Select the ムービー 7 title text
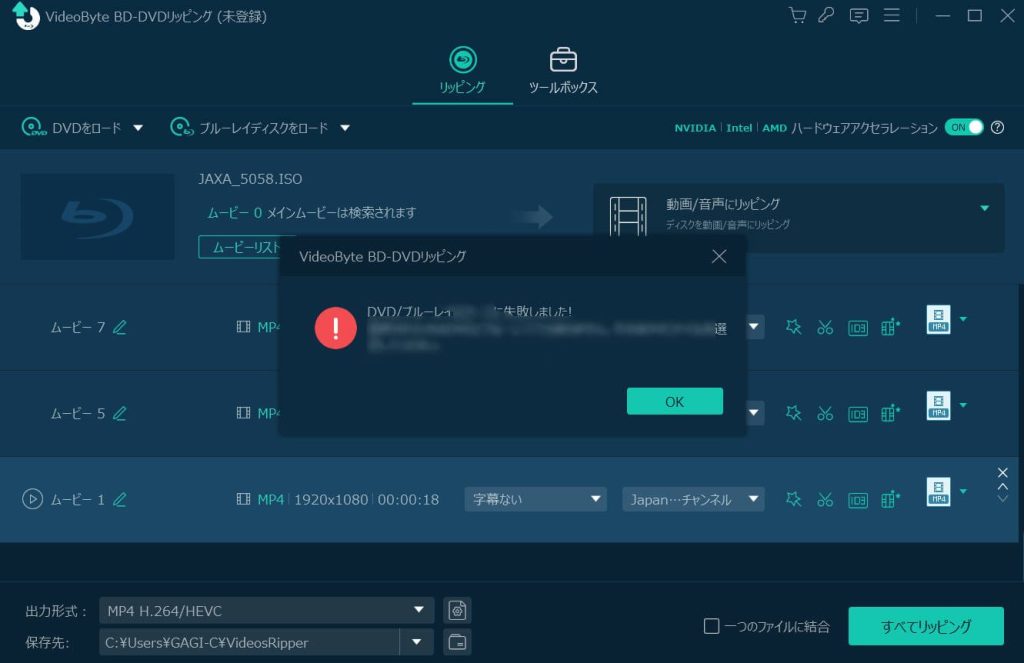This screenshot has height=663, width=1024. 78,327
